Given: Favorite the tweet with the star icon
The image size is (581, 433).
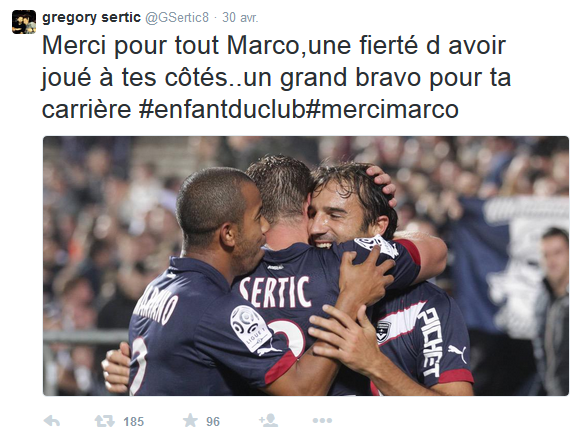Looking at the screenshot, I should pyautogui.click(x=190, y=420).
